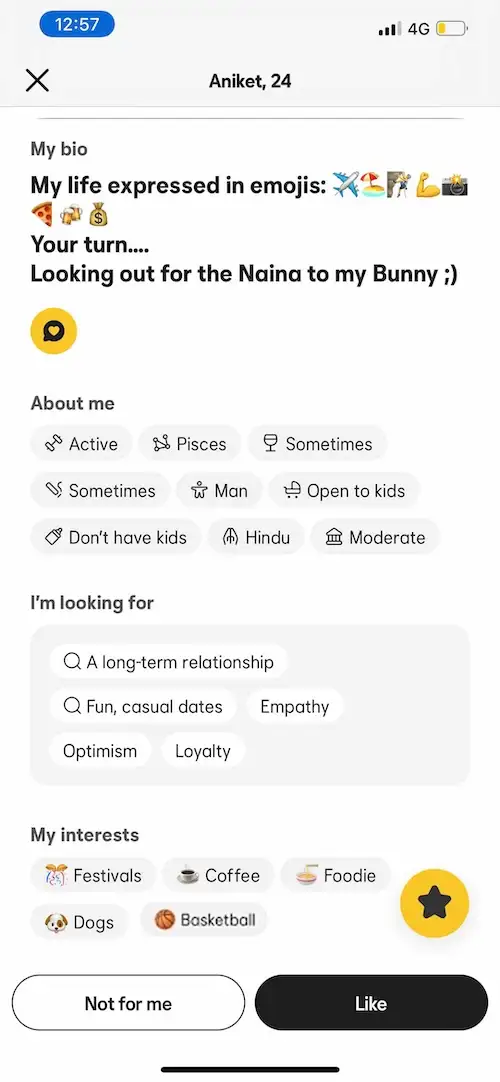
Task: Tap the yellow SuperSwipe star button
Action: click(x=434, y=903)
